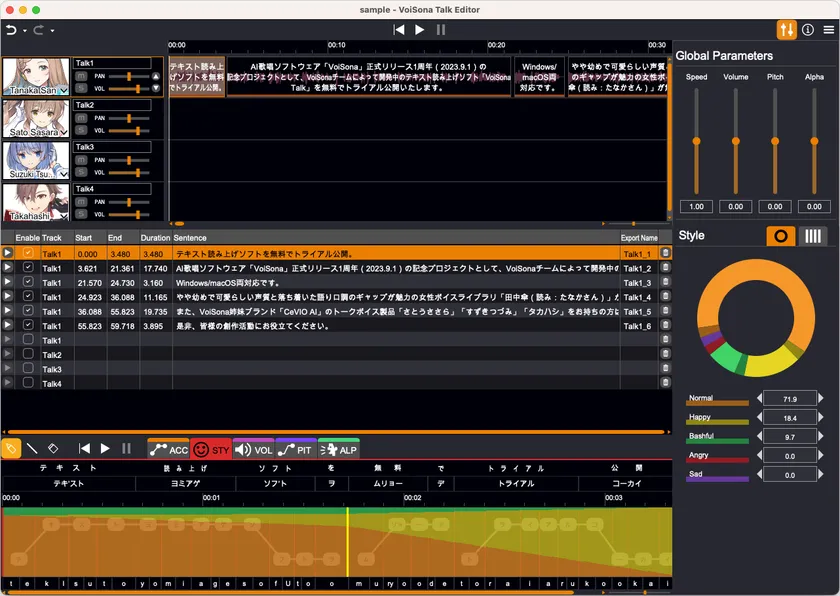
Task: Open Sato Sasara voice dropdown
Action: (64, 132)
